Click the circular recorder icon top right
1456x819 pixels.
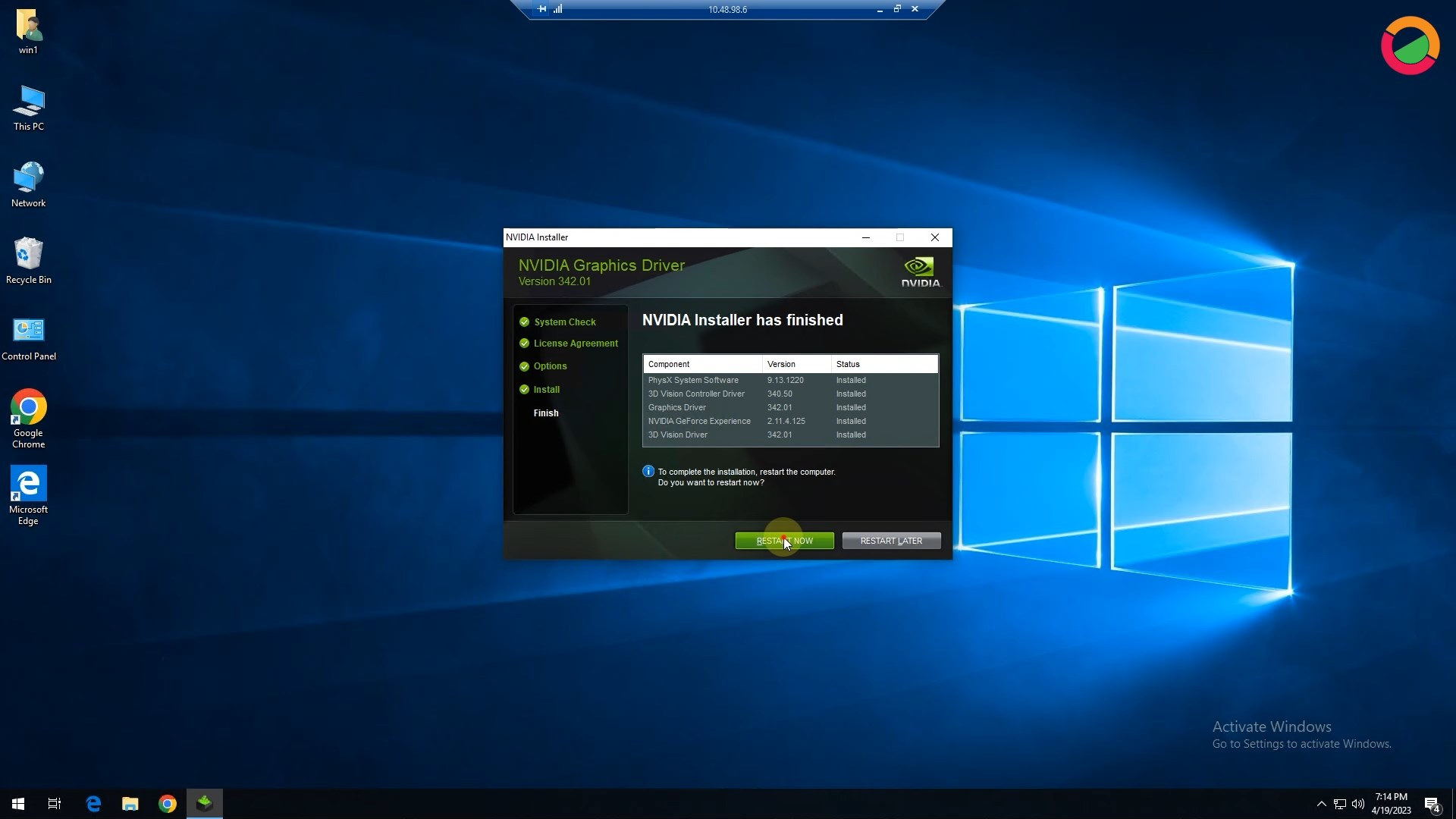coord(1410,45)
